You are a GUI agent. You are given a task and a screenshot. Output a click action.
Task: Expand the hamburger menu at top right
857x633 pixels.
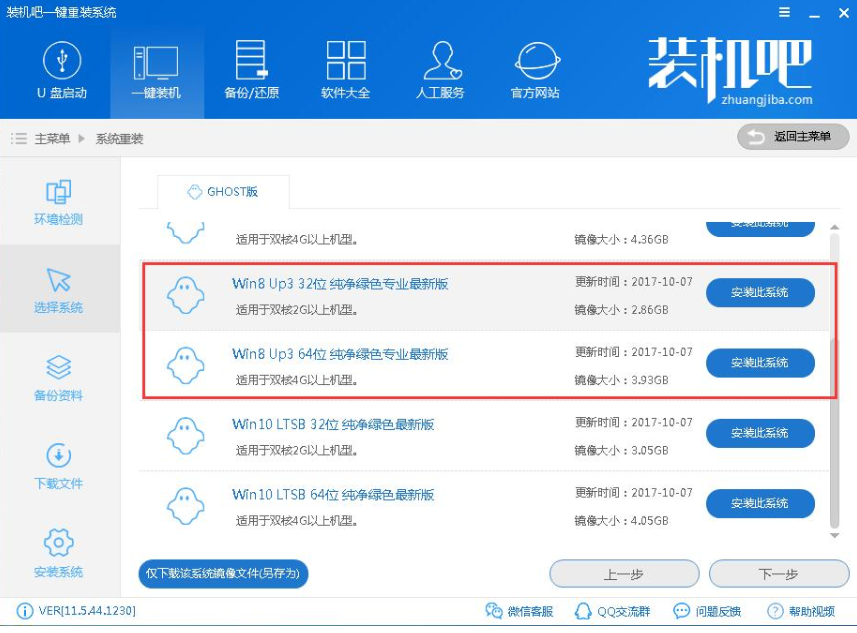pos(783,13)
